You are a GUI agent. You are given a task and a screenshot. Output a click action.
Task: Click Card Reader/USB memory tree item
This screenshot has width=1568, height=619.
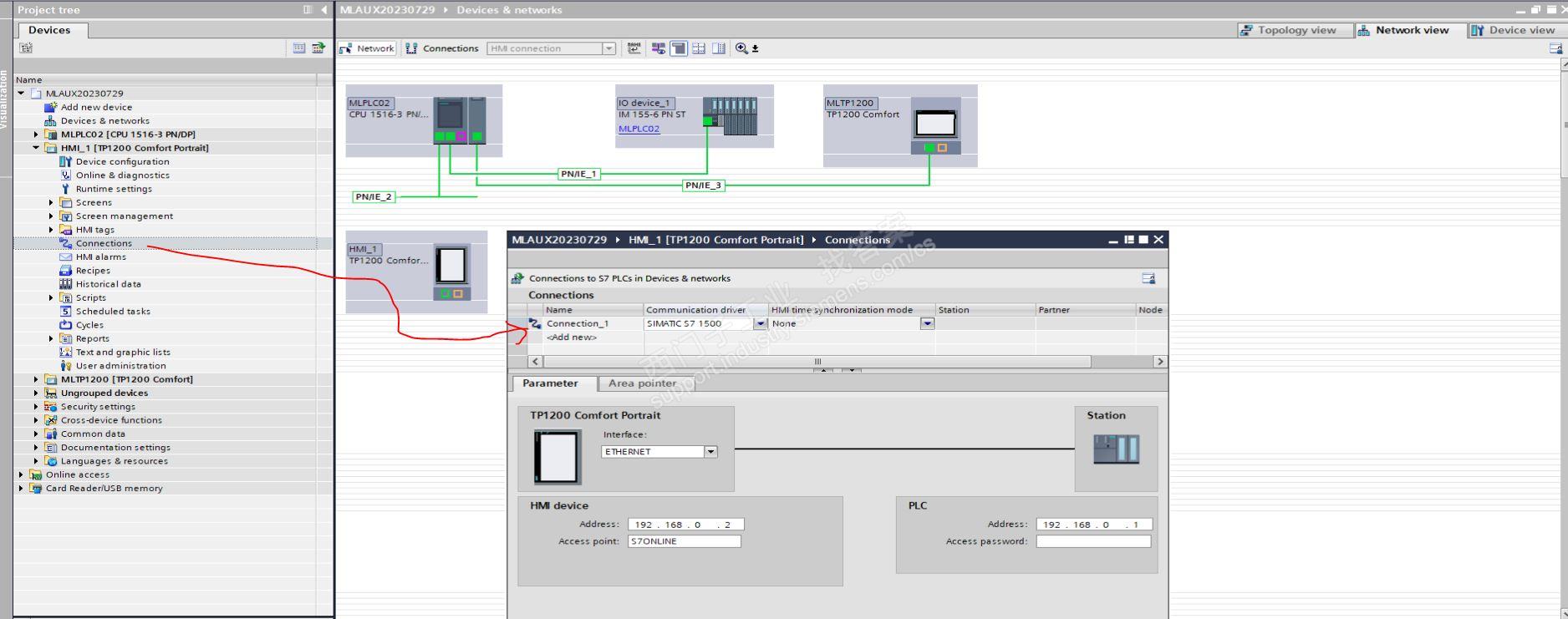point(104,489)
